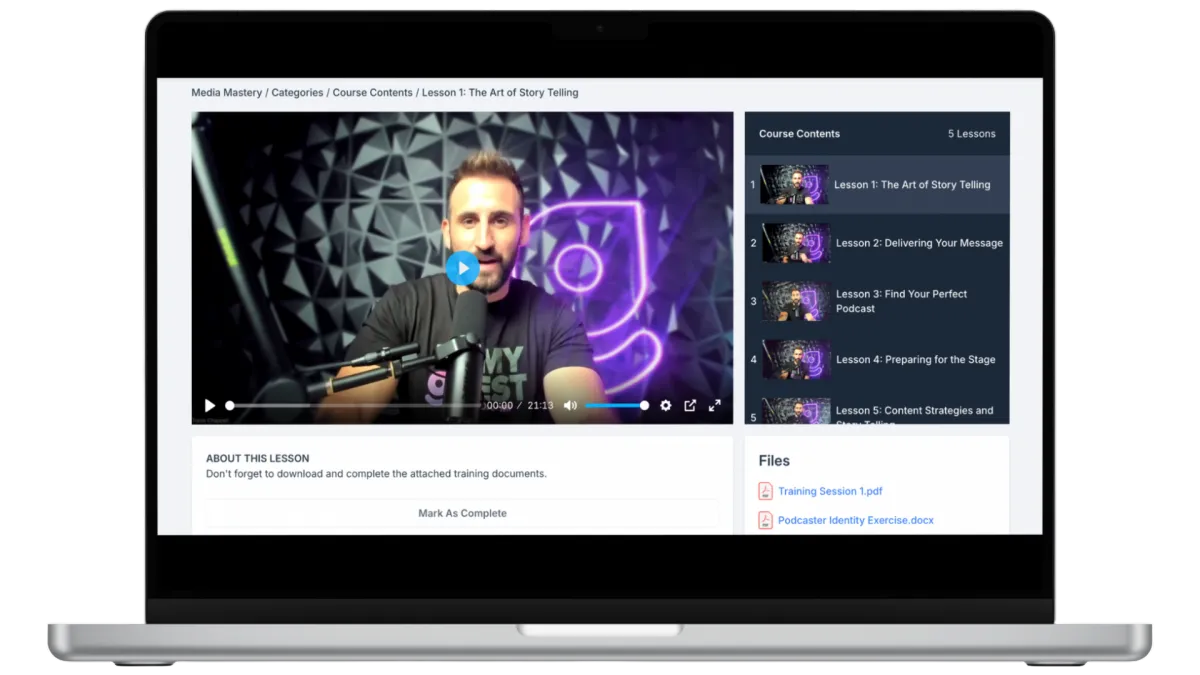Mark the lesson as complete
This screenshot has height=675, width=1200.
(x=462, y=513)
